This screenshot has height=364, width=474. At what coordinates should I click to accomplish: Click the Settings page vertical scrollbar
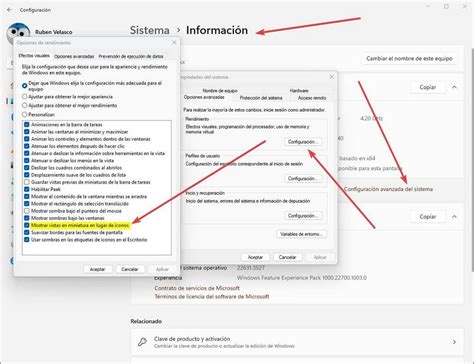472,160
